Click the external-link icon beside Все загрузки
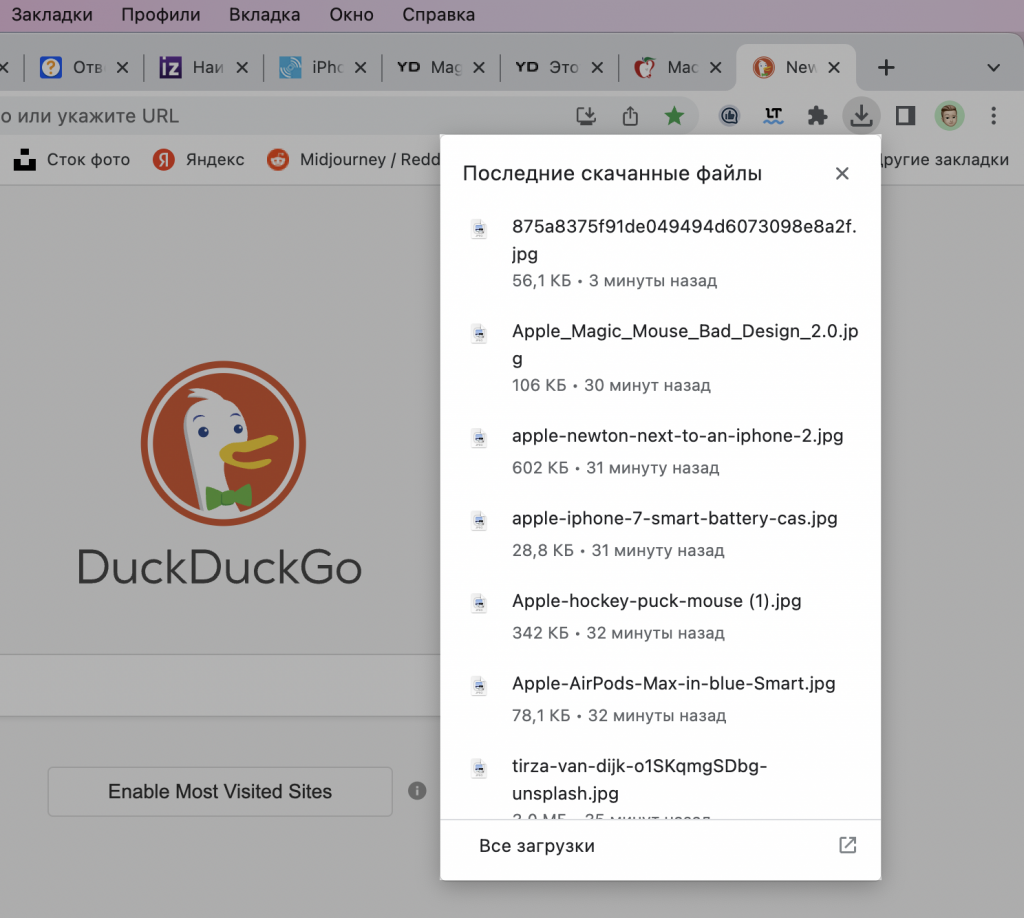Image resolution: width=1024 pixels, height=918 pixels. 846,845
